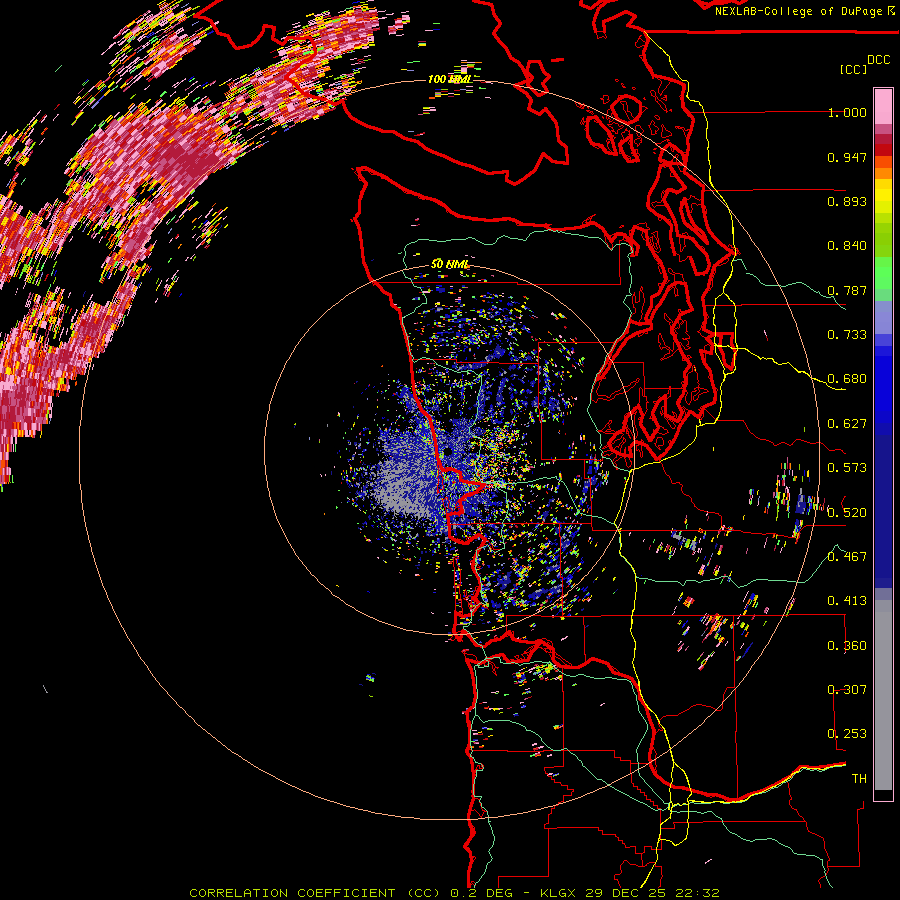Image resolution: width=900 pixels, height=900 pixels.
Task: Click the black radar site dot at center
Action: click(x=447, y=452)
